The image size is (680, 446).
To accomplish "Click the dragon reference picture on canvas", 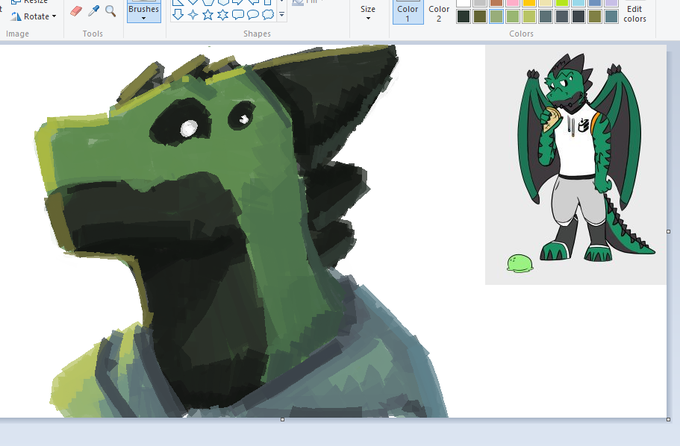I will (575, 165).
